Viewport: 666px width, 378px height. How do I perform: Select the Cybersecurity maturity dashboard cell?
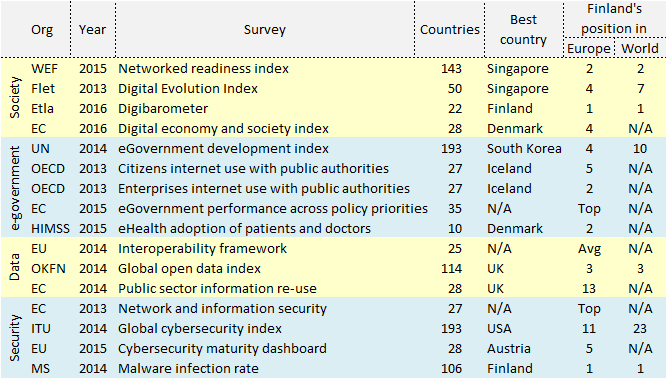point(222,349)
